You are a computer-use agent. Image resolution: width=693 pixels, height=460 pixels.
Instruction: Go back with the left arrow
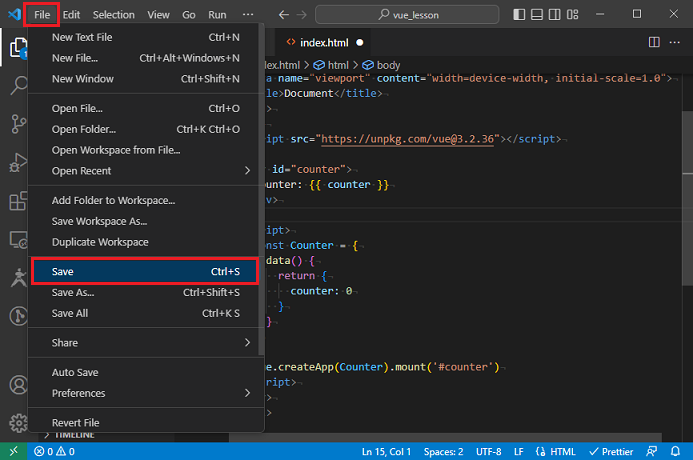(284, 15)
